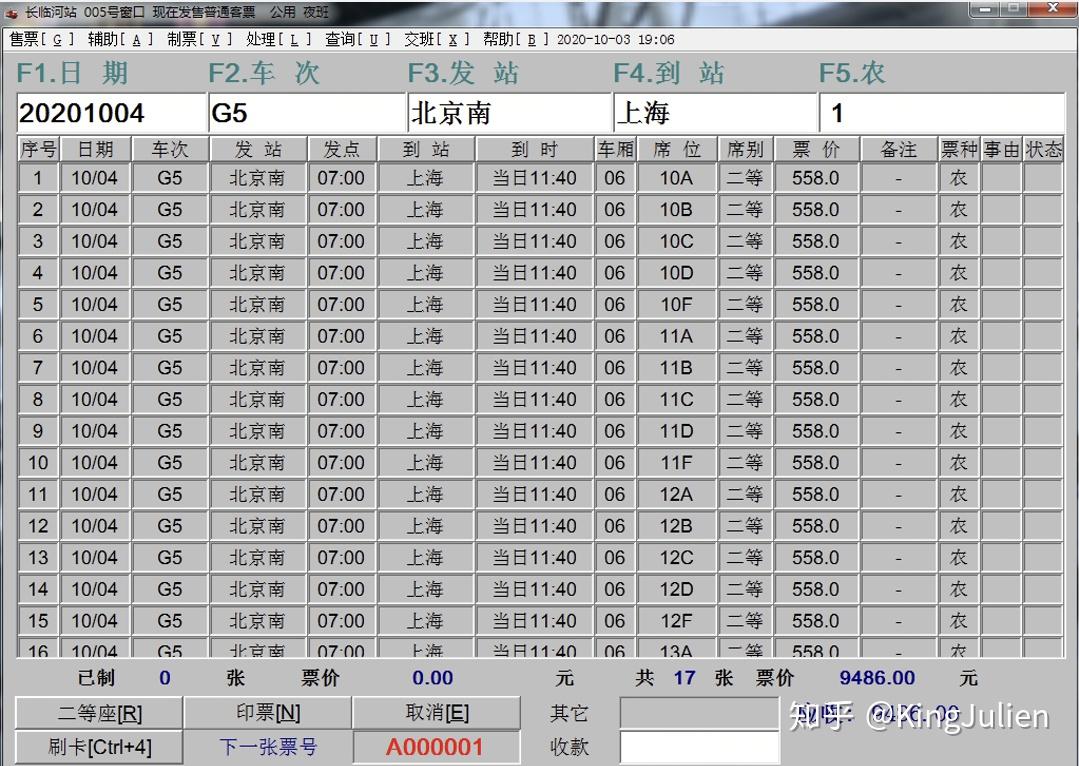Open the 交班[X] menu

pyautogui.click(x=437, y=40)
